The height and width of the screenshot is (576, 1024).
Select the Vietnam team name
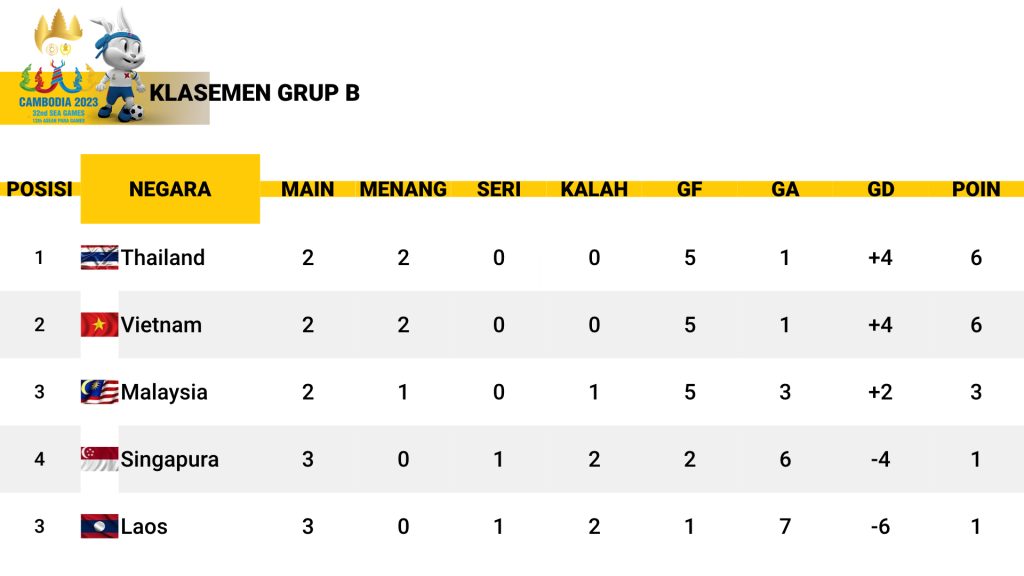(x=161, y=325)
